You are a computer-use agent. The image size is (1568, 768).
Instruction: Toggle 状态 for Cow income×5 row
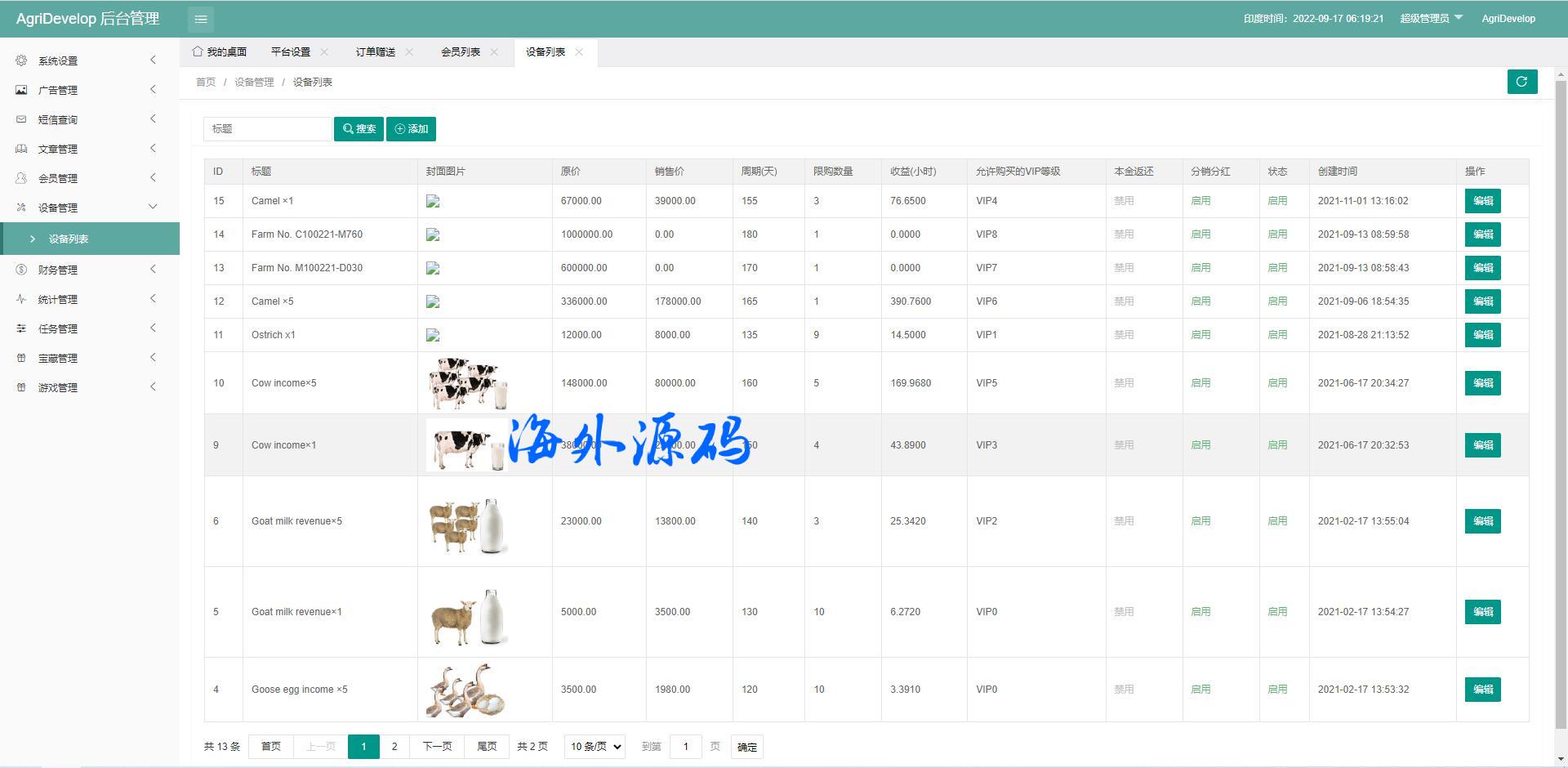[1276, 383]
